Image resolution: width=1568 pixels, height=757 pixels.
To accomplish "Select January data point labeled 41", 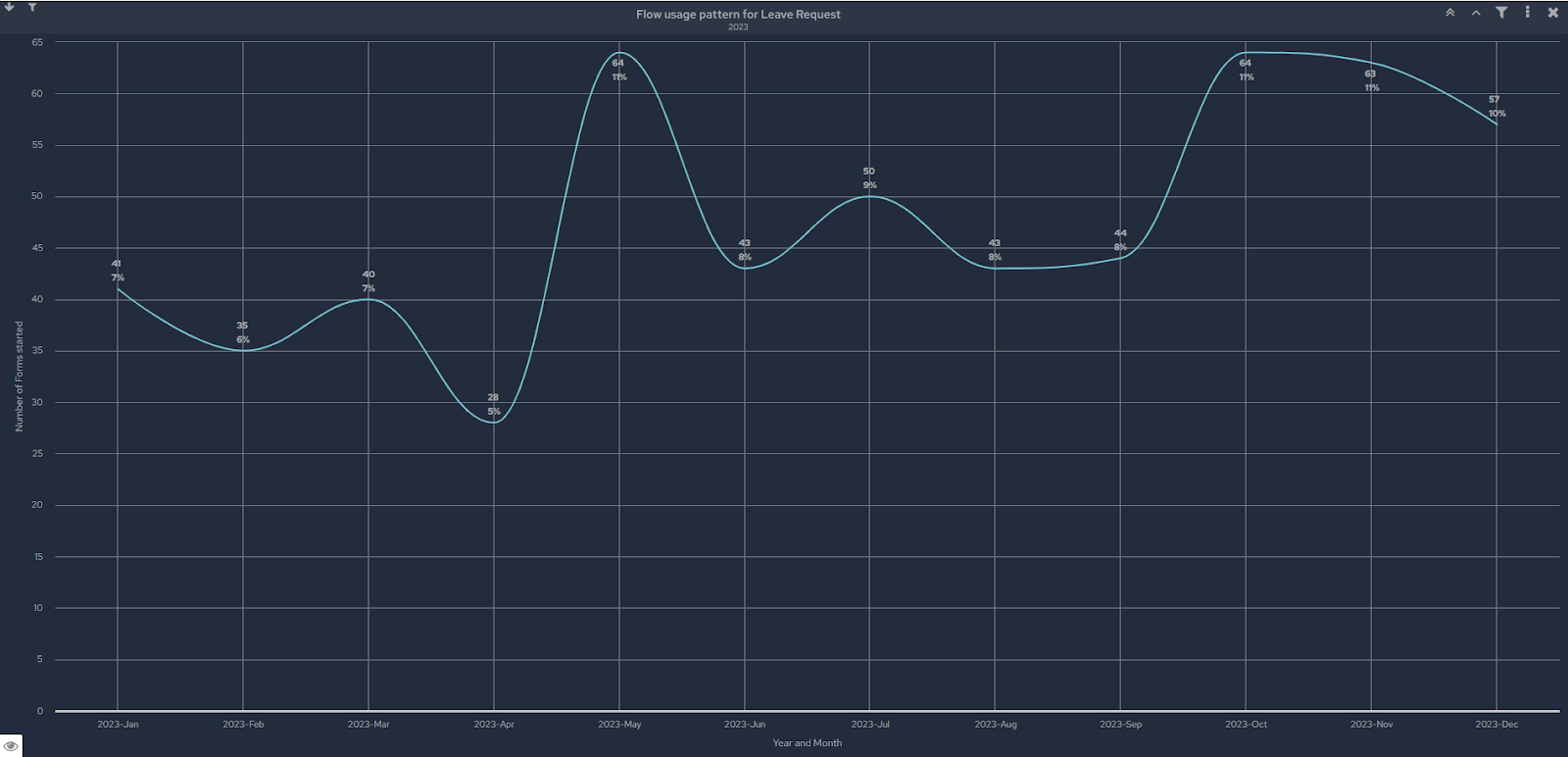I will [x=118, y=288].
